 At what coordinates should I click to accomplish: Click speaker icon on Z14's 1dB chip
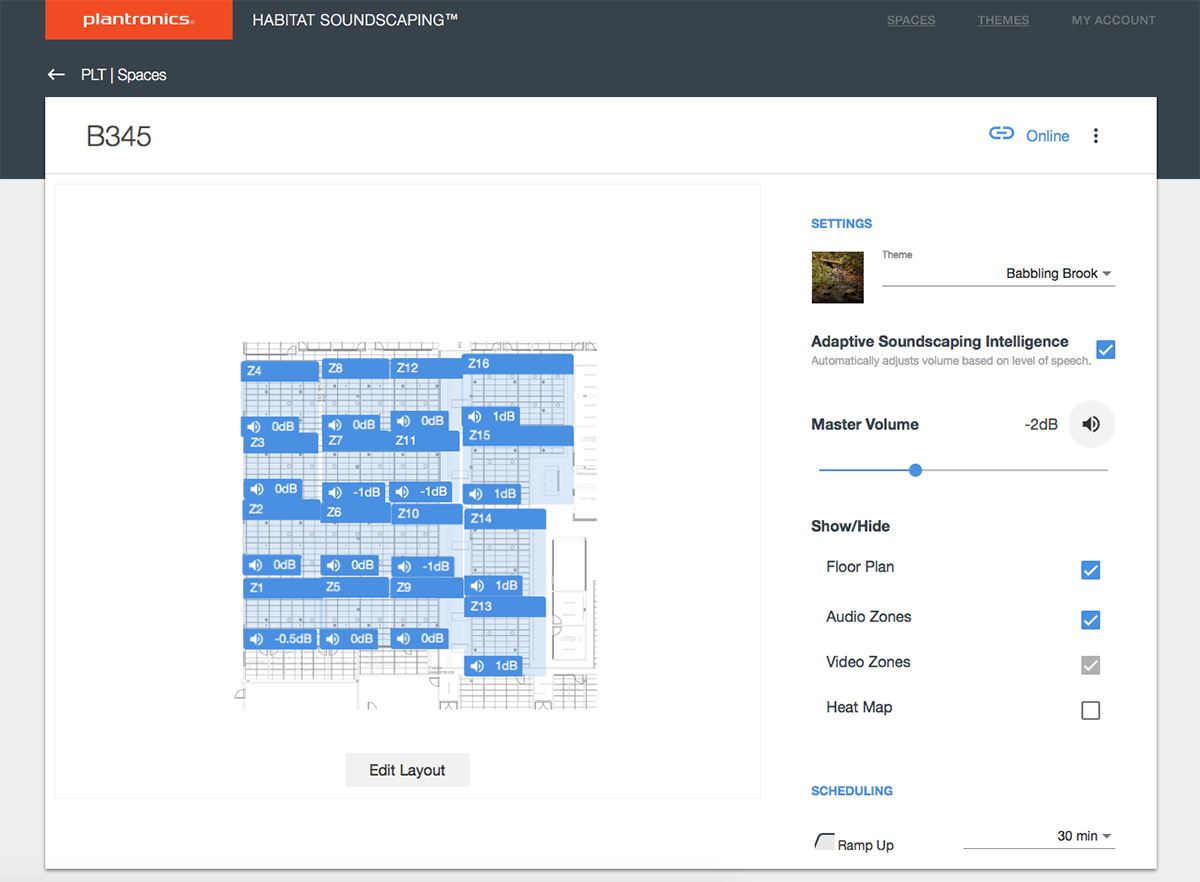coord(477,585)
